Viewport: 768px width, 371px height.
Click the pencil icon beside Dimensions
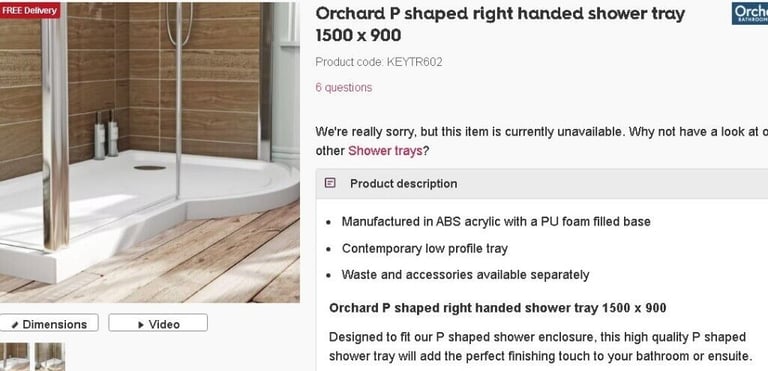(x=15, y=324)
